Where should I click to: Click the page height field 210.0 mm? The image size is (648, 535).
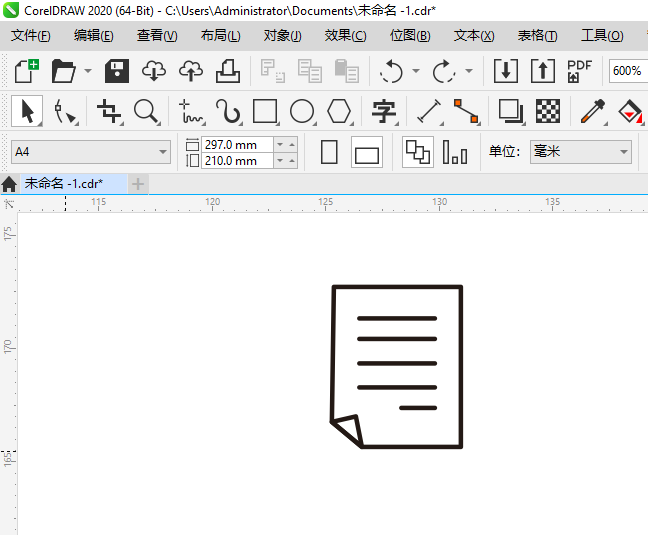point(237,161)
